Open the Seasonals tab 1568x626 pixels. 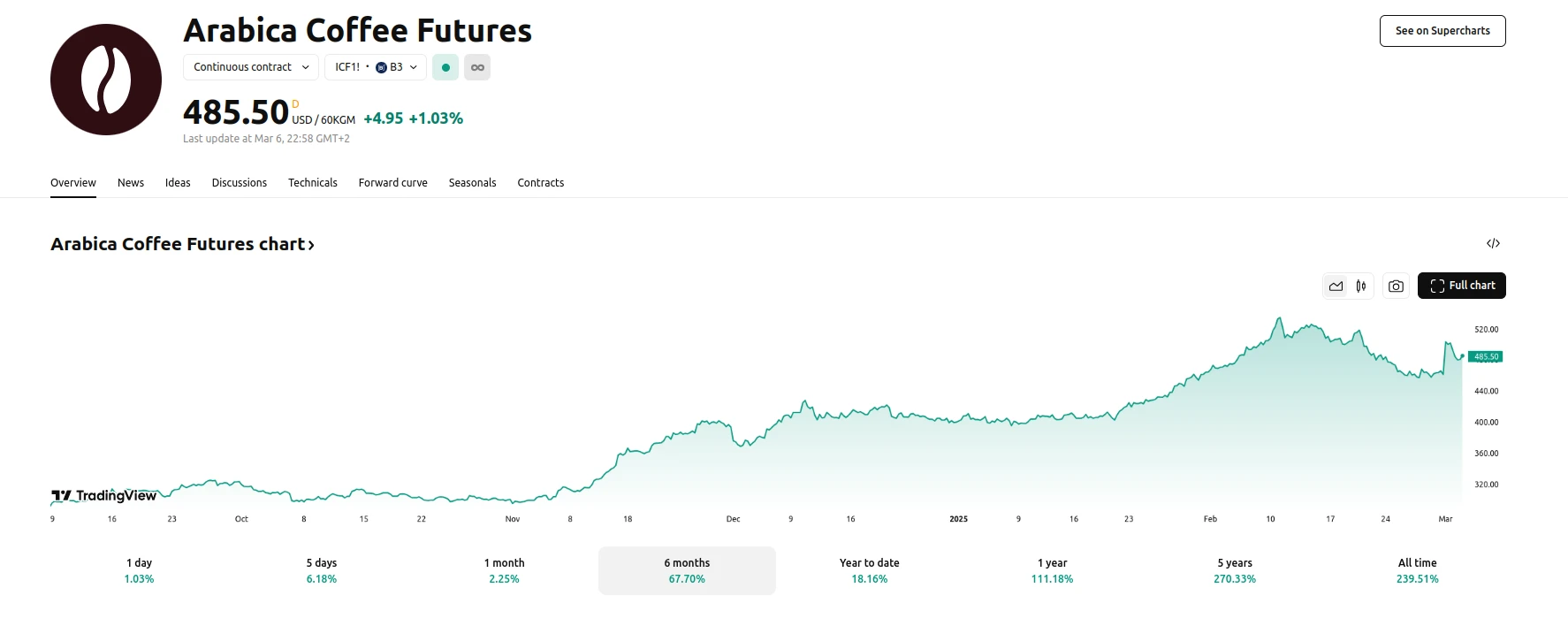click(x=472, y=183)
